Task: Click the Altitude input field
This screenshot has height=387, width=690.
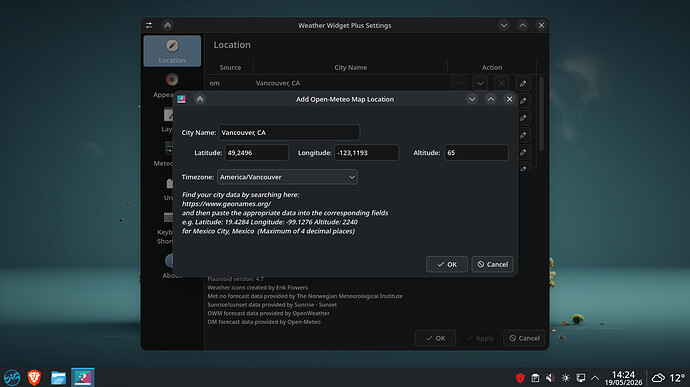Action: 476,153
